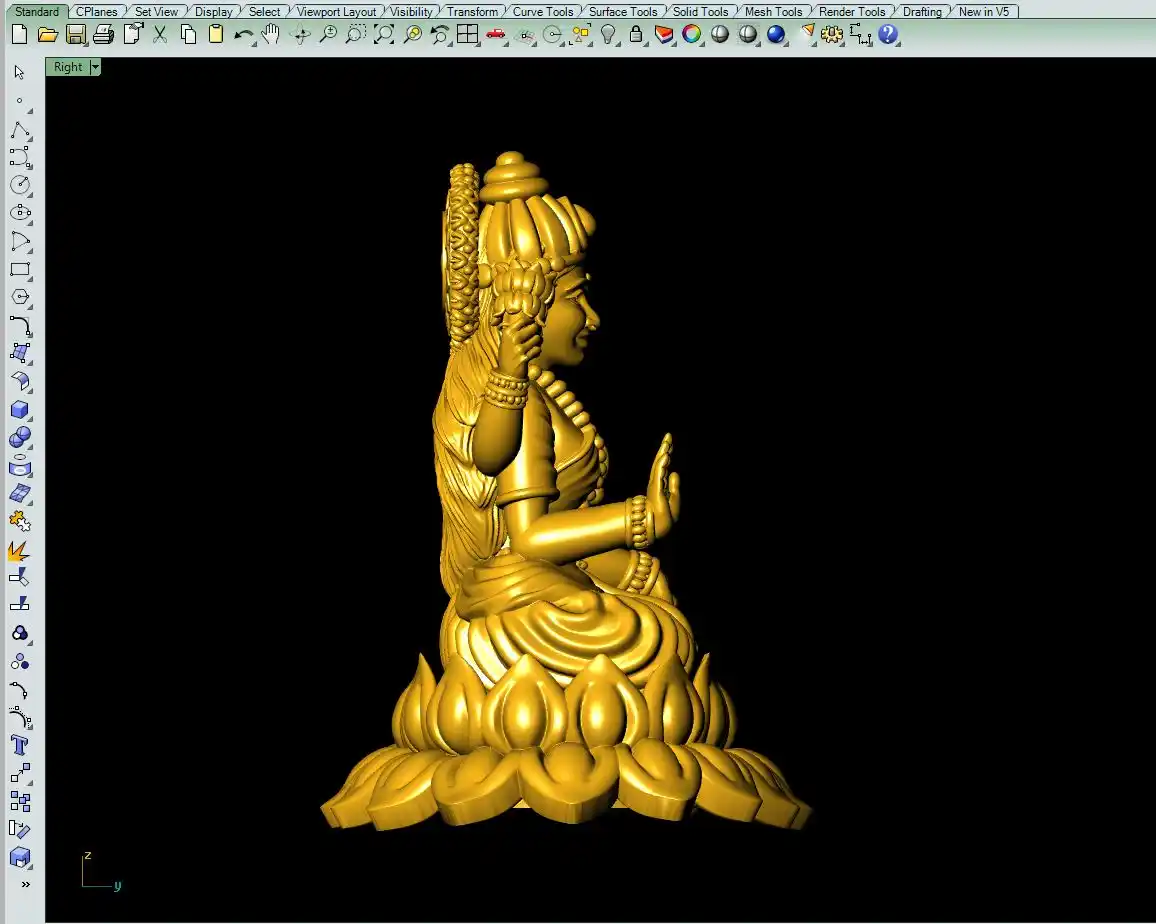Click the Undo arrow icon
This screenshot has height=924, width=1156.
pos(243,35)
